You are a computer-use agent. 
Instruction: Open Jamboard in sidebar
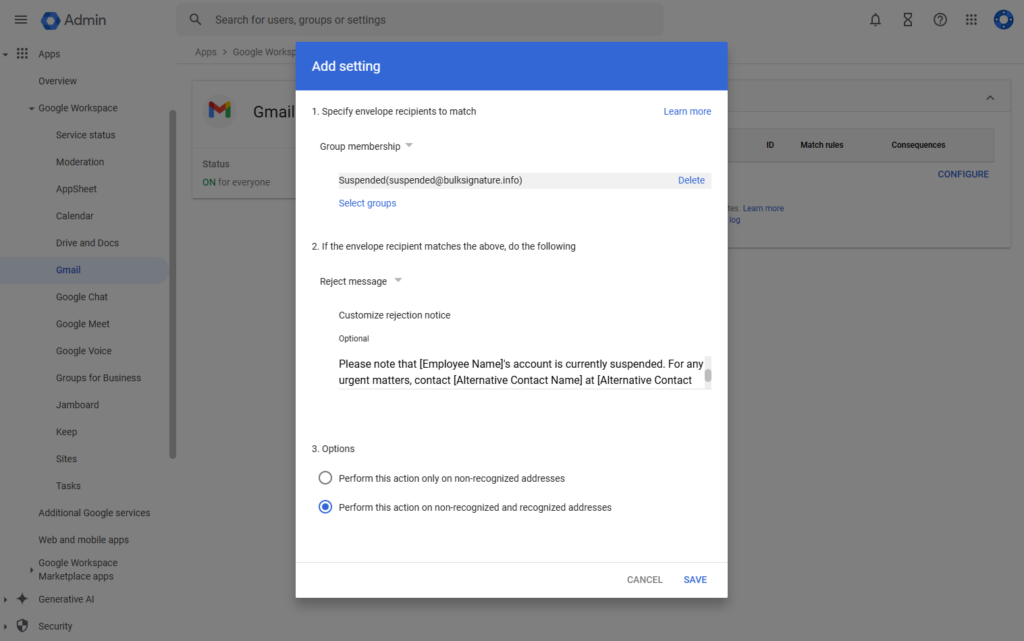point(77,405)
